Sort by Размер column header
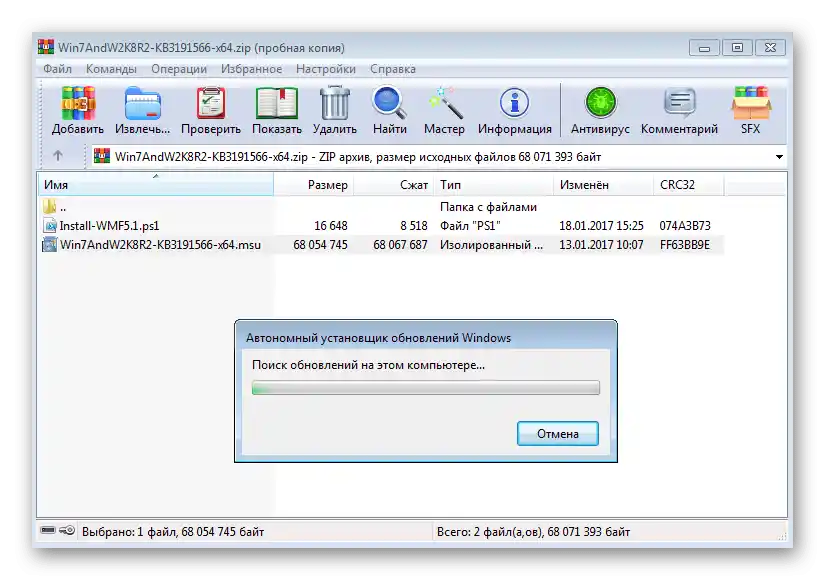The width and height of the screenshot is (825, 580). [x=314, y=185]
